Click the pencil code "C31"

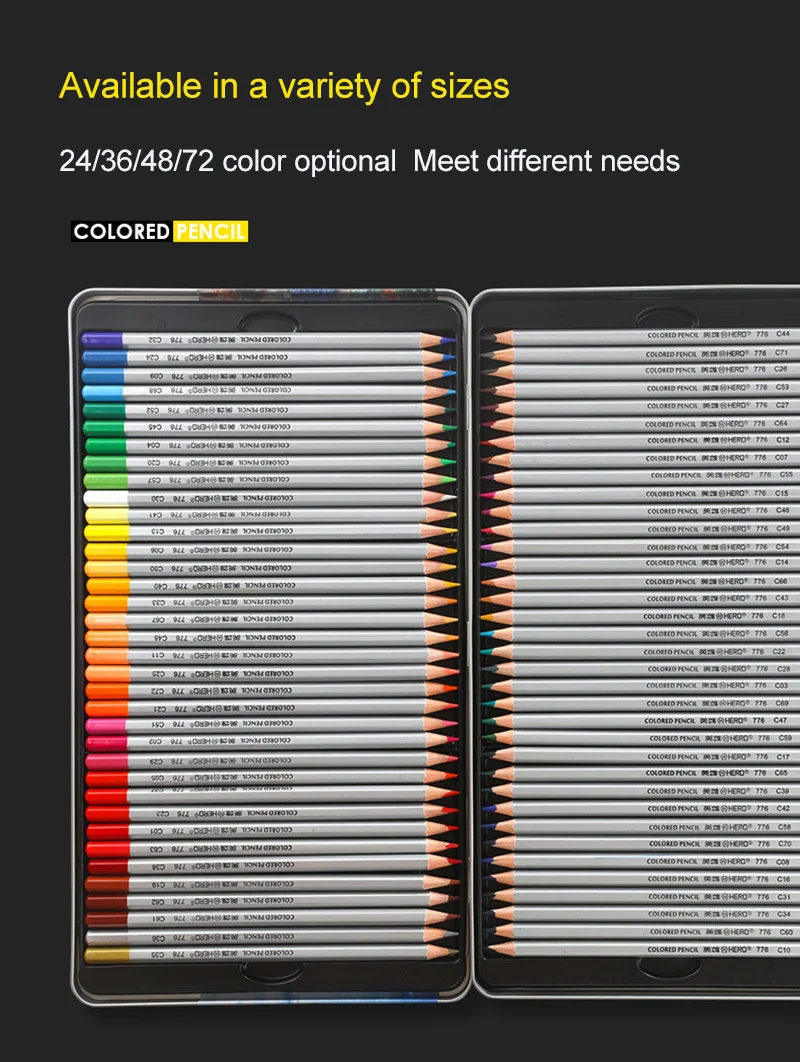pos(784,897)
